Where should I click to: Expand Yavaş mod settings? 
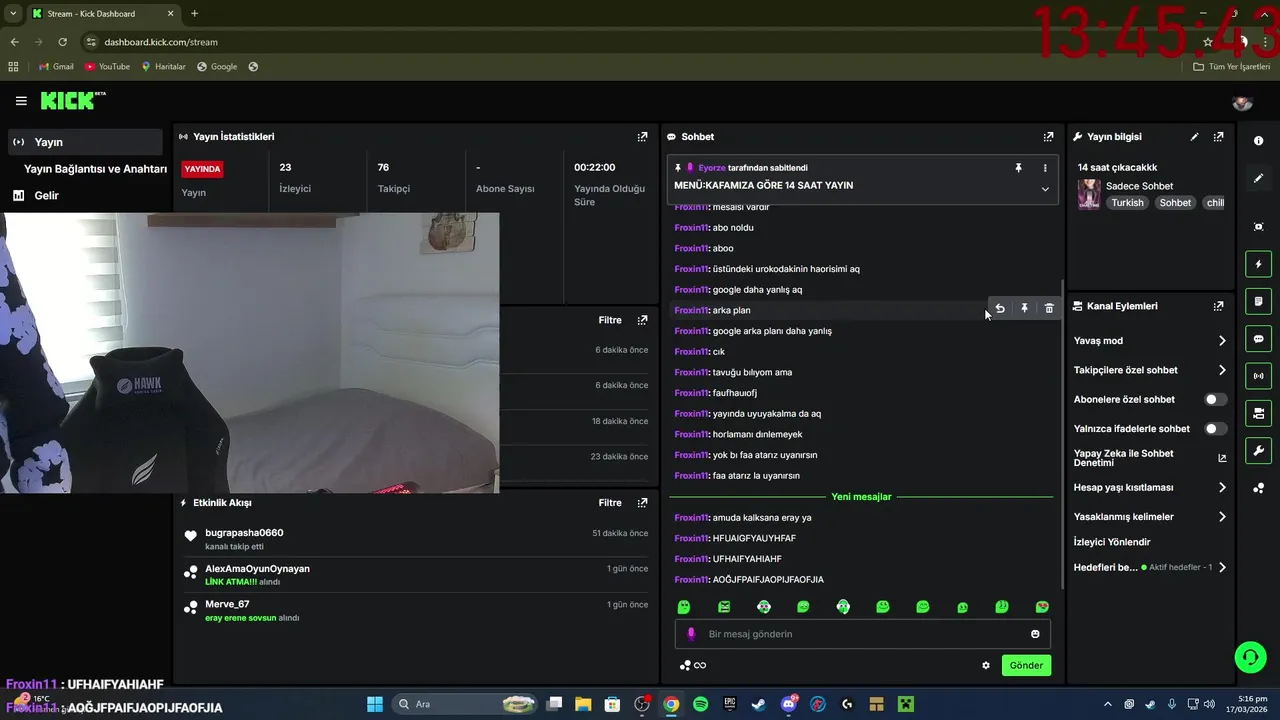click(1150, 341)
